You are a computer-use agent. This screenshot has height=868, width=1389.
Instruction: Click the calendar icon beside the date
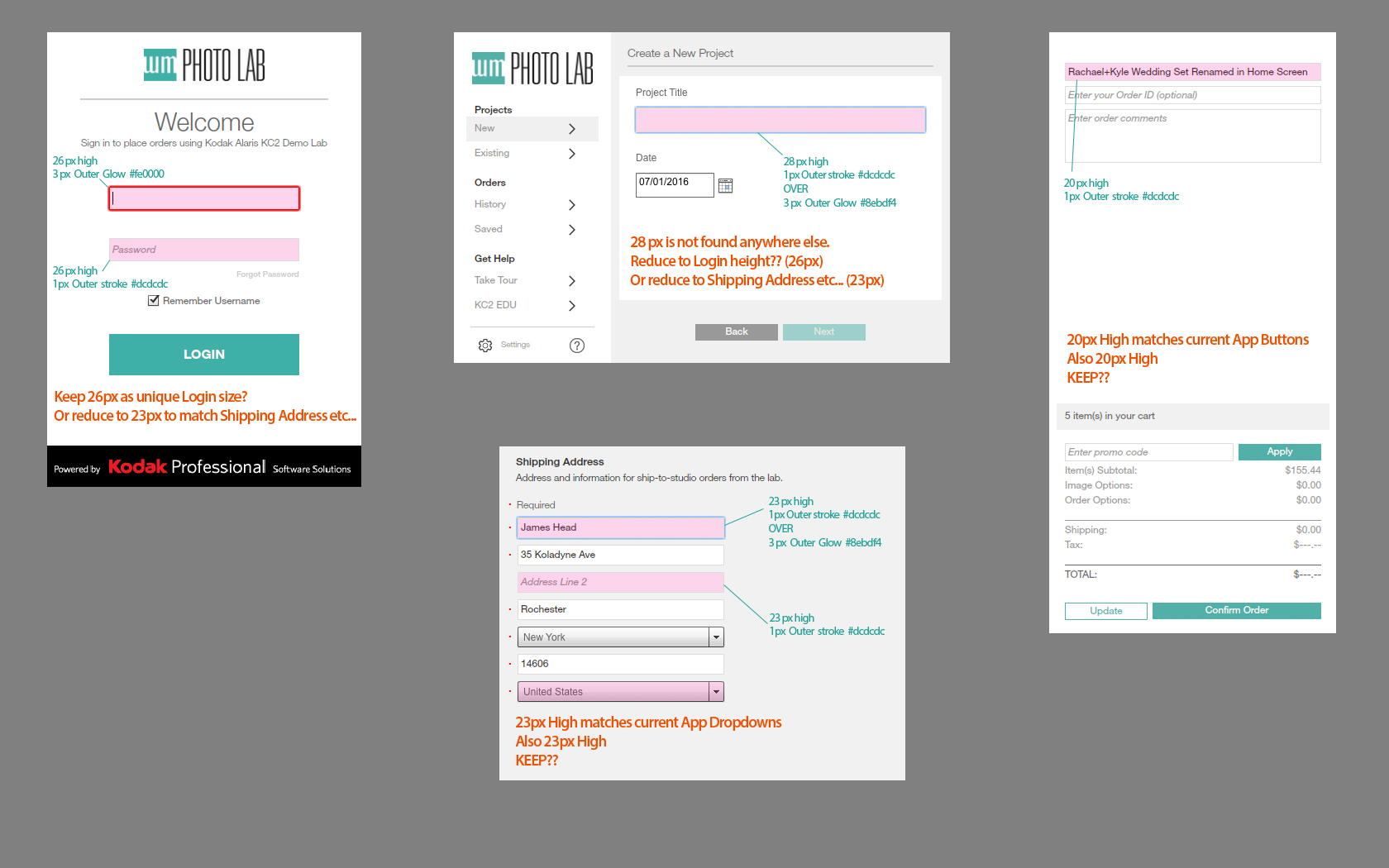pyautogui.click(x=725, y=186)
